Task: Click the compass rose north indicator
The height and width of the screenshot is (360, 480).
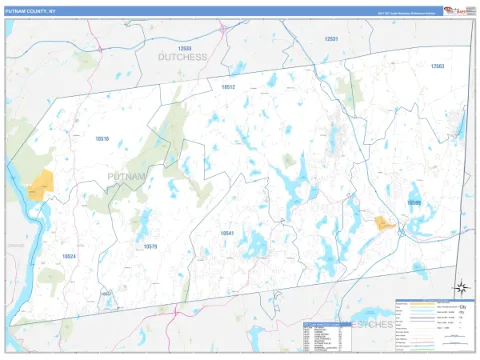Action: pyautogui.click(x=462, y=288)
